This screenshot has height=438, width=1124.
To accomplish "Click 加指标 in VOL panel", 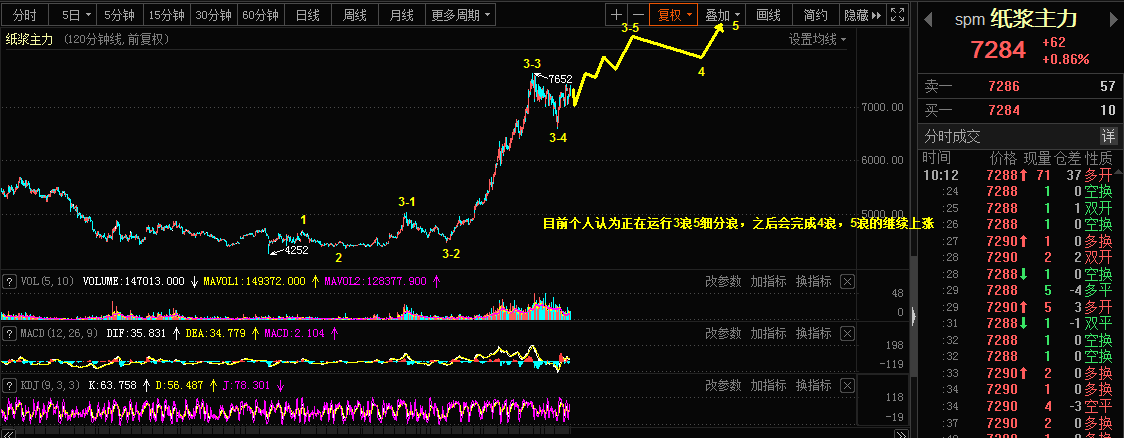I will (768, 282).
